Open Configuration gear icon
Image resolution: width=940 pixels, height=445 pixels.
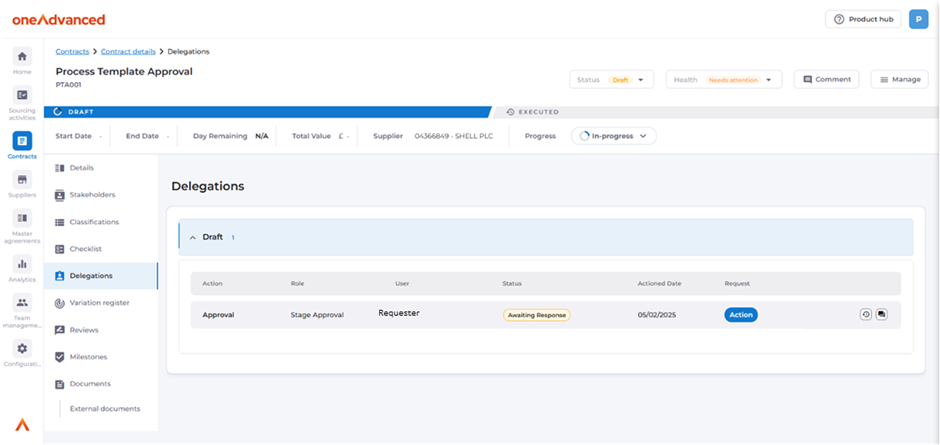22,348
